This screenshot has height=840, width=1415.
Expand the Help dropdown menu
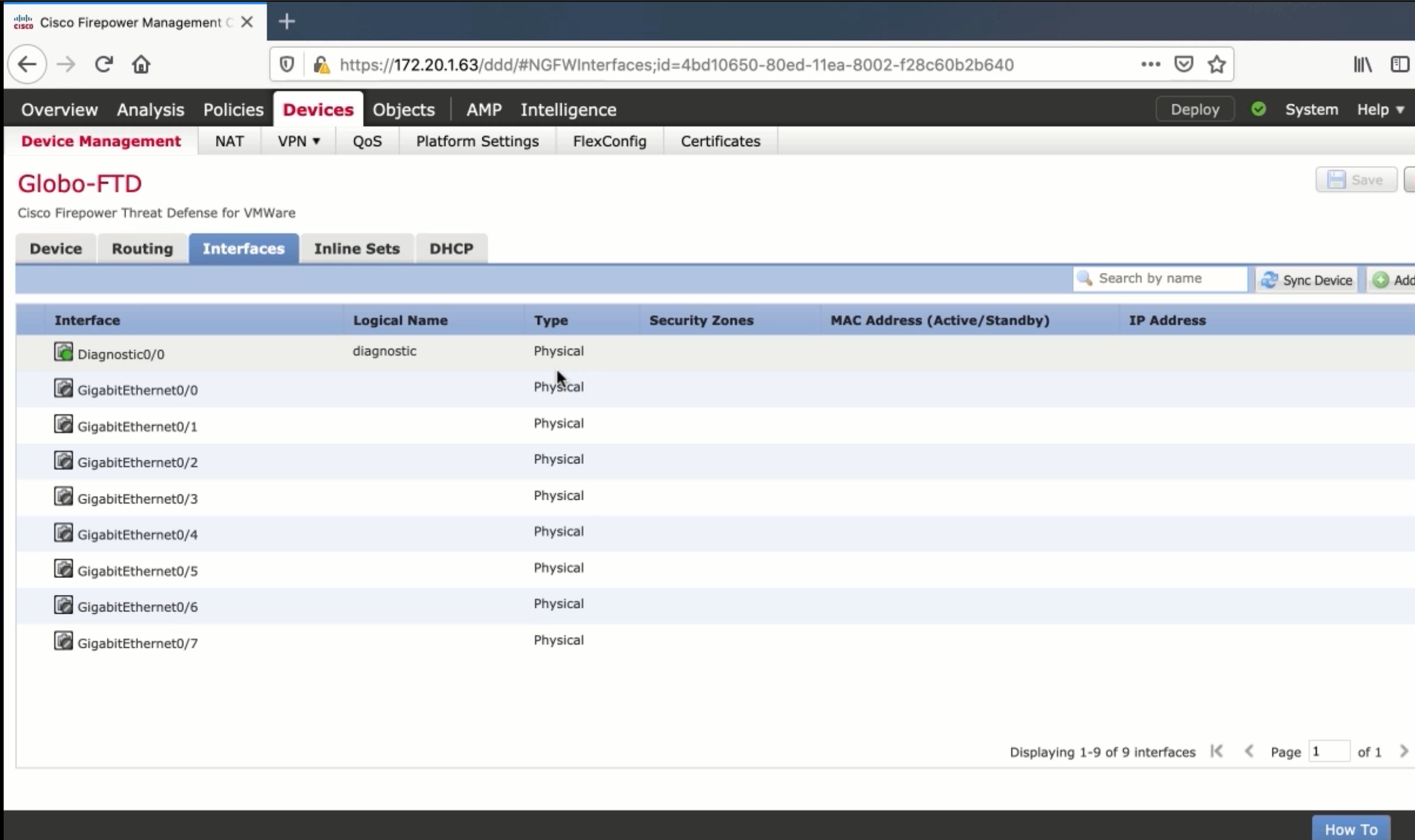coord(1380,110)
